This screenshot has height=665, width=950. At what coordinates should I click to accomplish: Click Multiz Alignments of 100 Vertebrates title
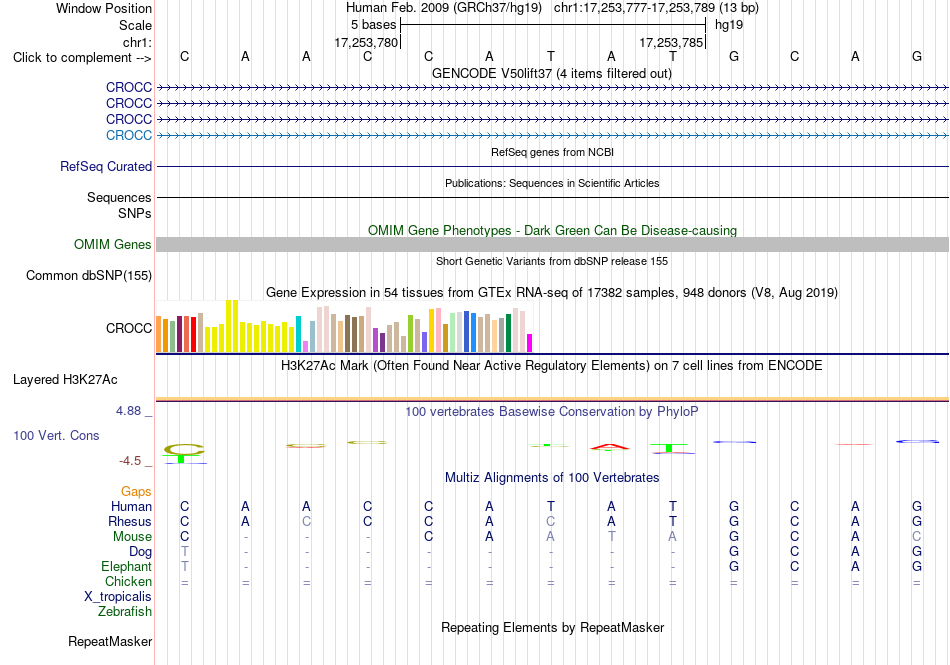(552, 478)
